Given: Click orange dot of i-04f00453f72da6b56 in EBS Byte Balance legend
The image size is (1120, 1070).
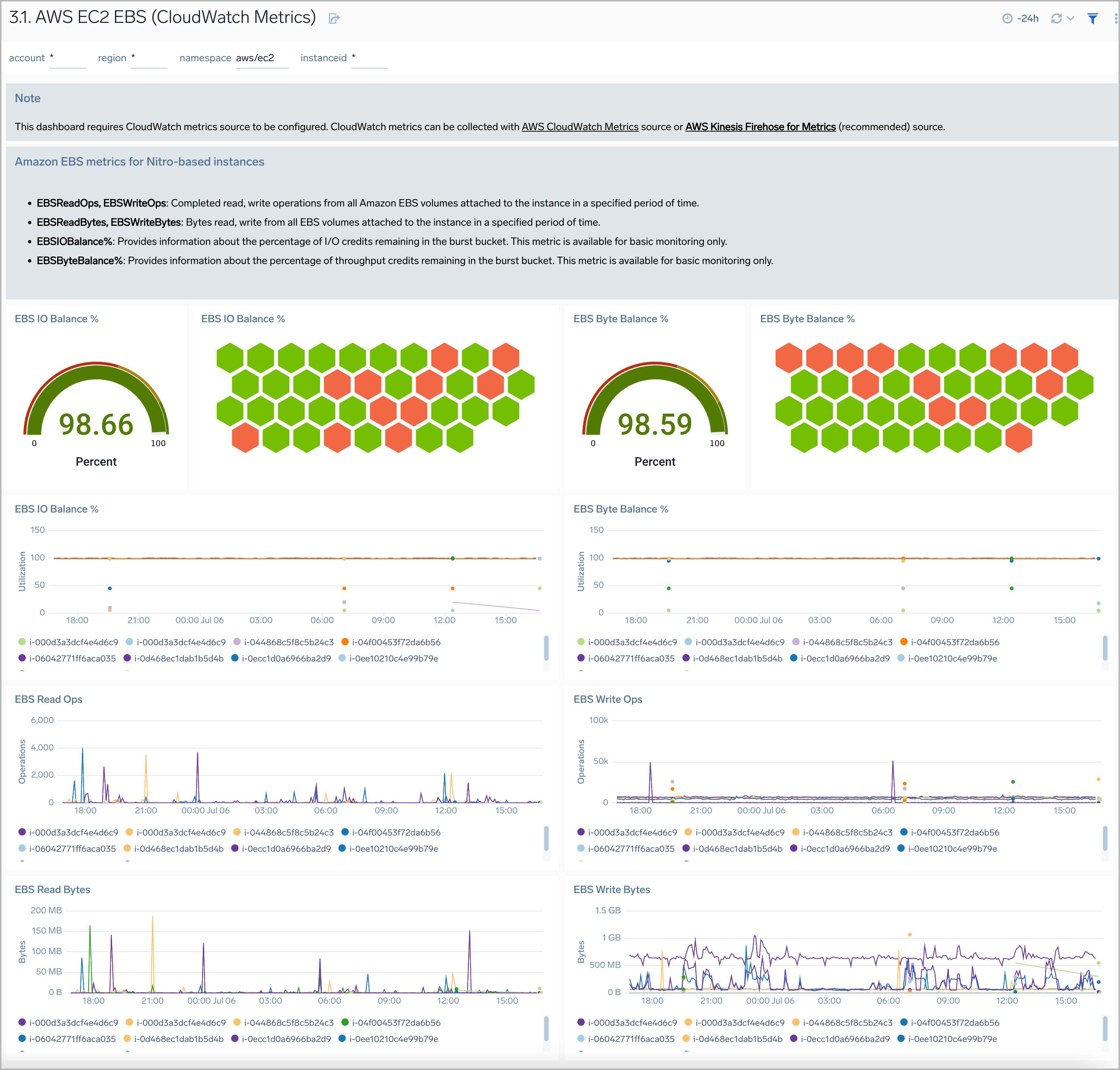Looking at the screenshot, I should coord(904,642).
